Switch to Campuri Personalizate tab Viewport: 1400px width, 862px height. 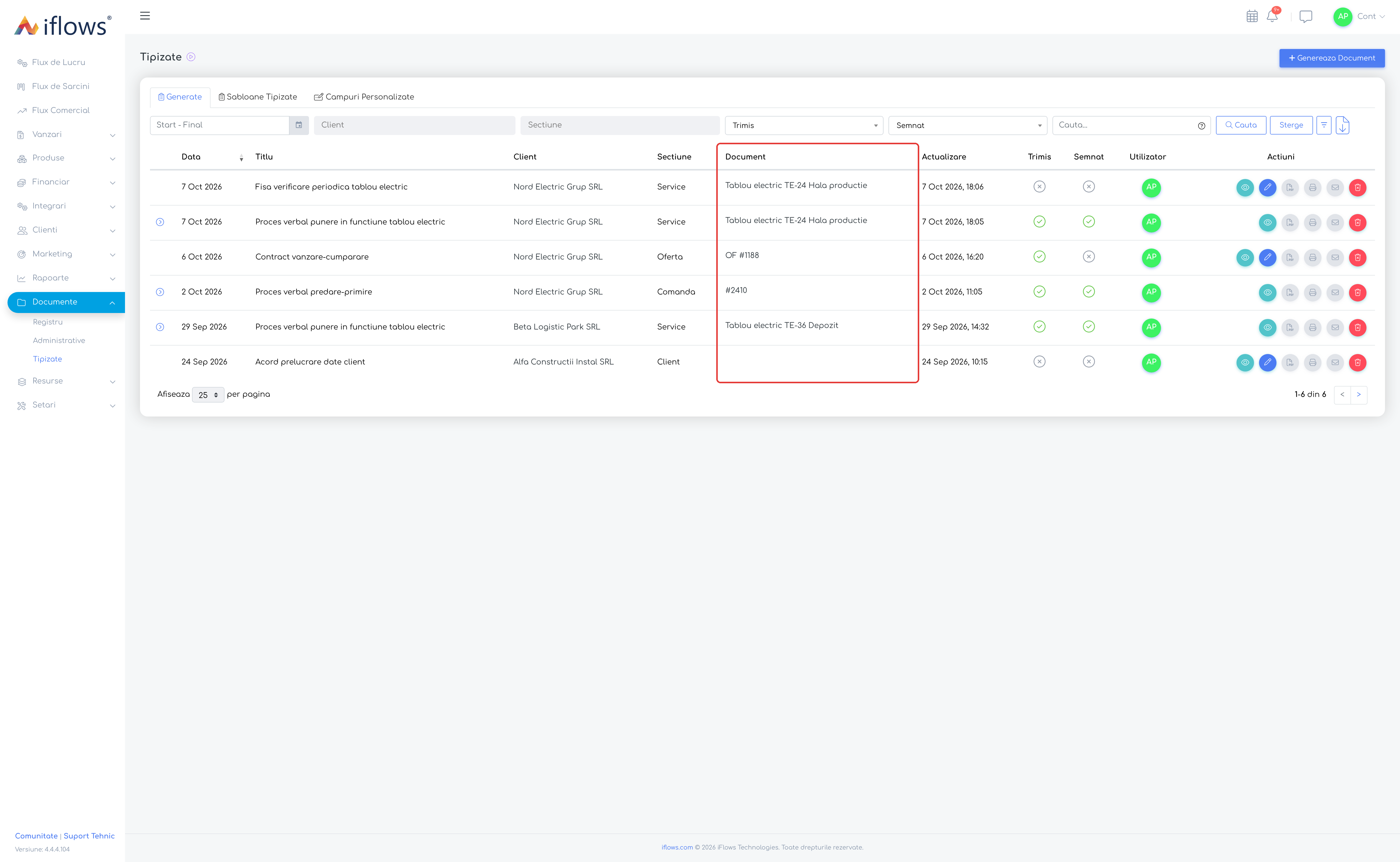tap(364, 97)
